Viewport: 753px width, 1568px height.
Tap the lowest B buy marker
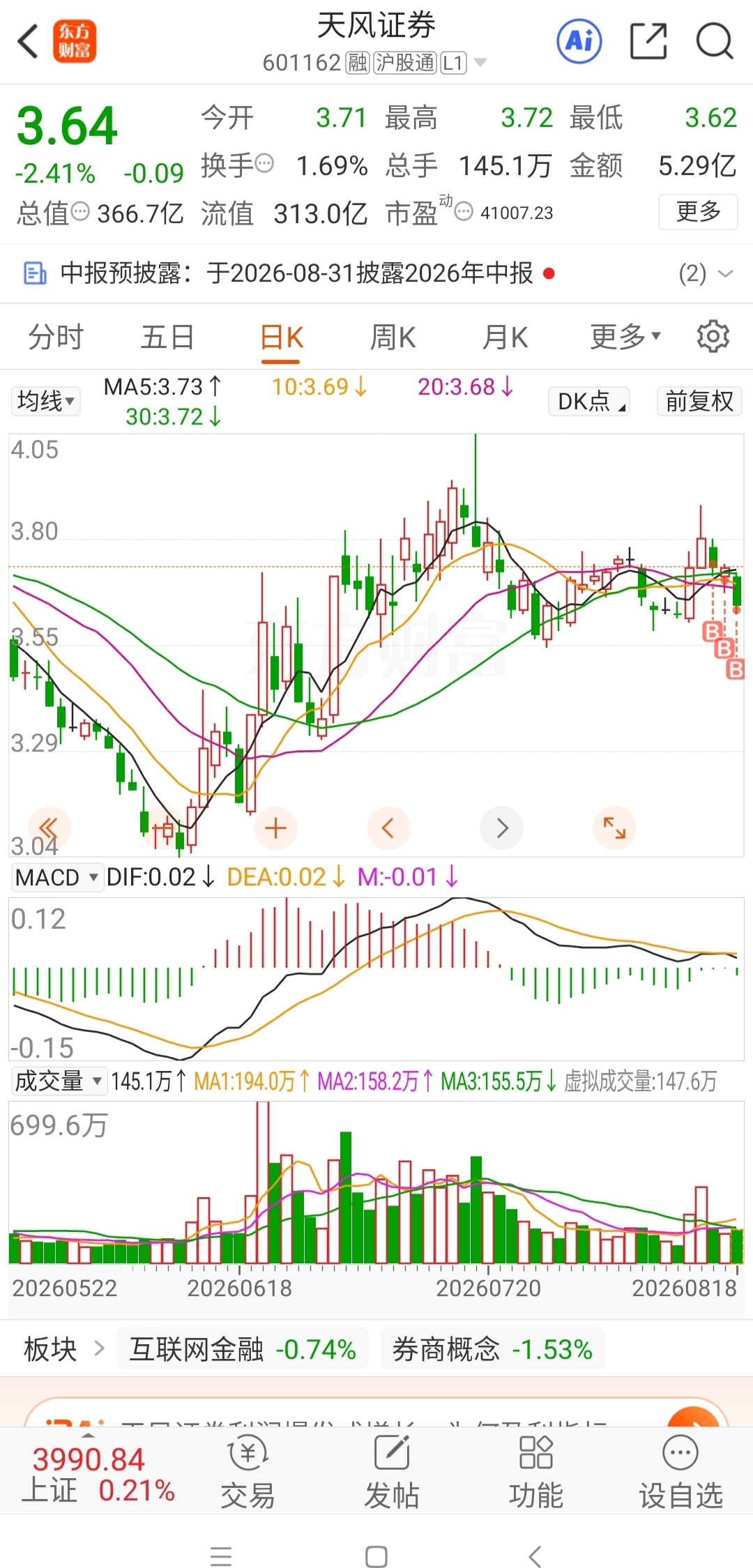click(x=736, y=671)
